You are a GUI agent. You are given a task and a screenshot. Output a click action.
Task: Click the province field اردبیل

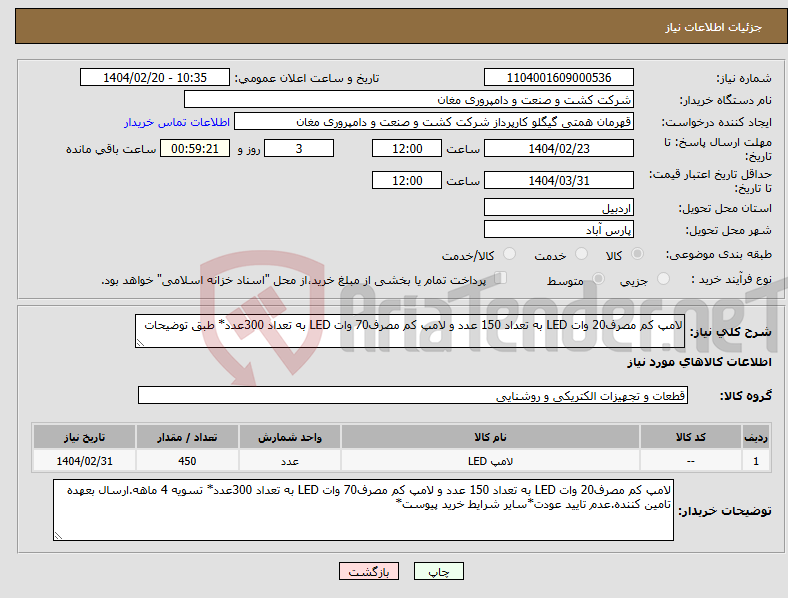click(558, 208)
